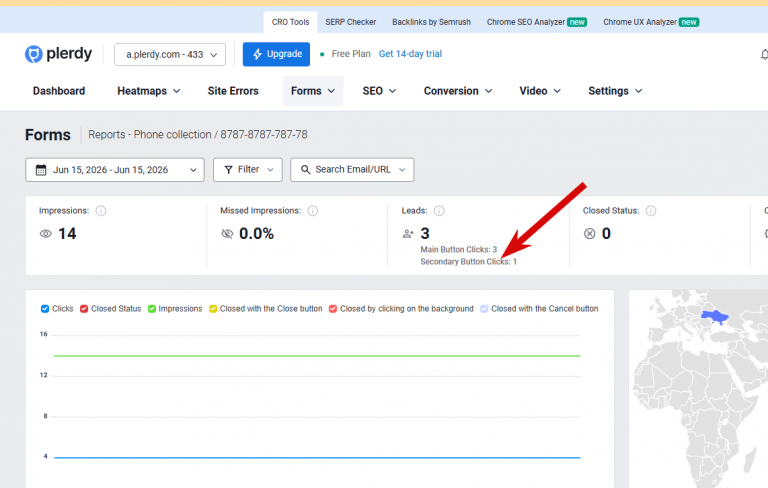The height and width of the screenshot is (488, 768).
Task: Expand the Conversion menu
Action: click(x=458, y=91)
